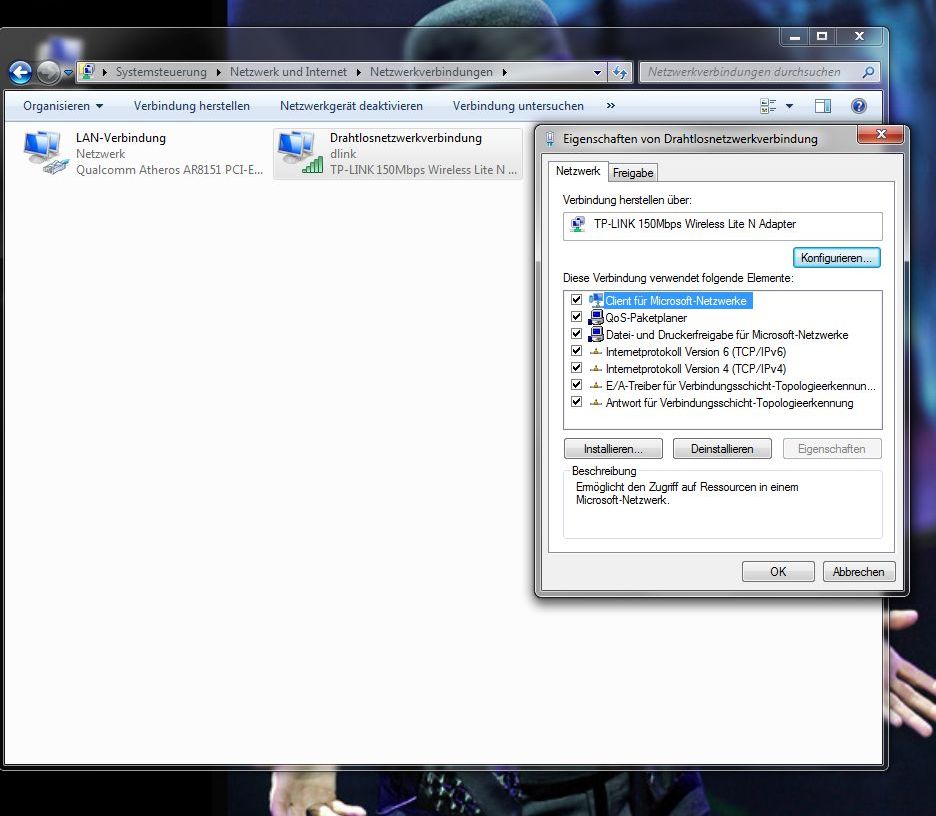Click the LAN-Verbindung name text

[x=121, y=138]
